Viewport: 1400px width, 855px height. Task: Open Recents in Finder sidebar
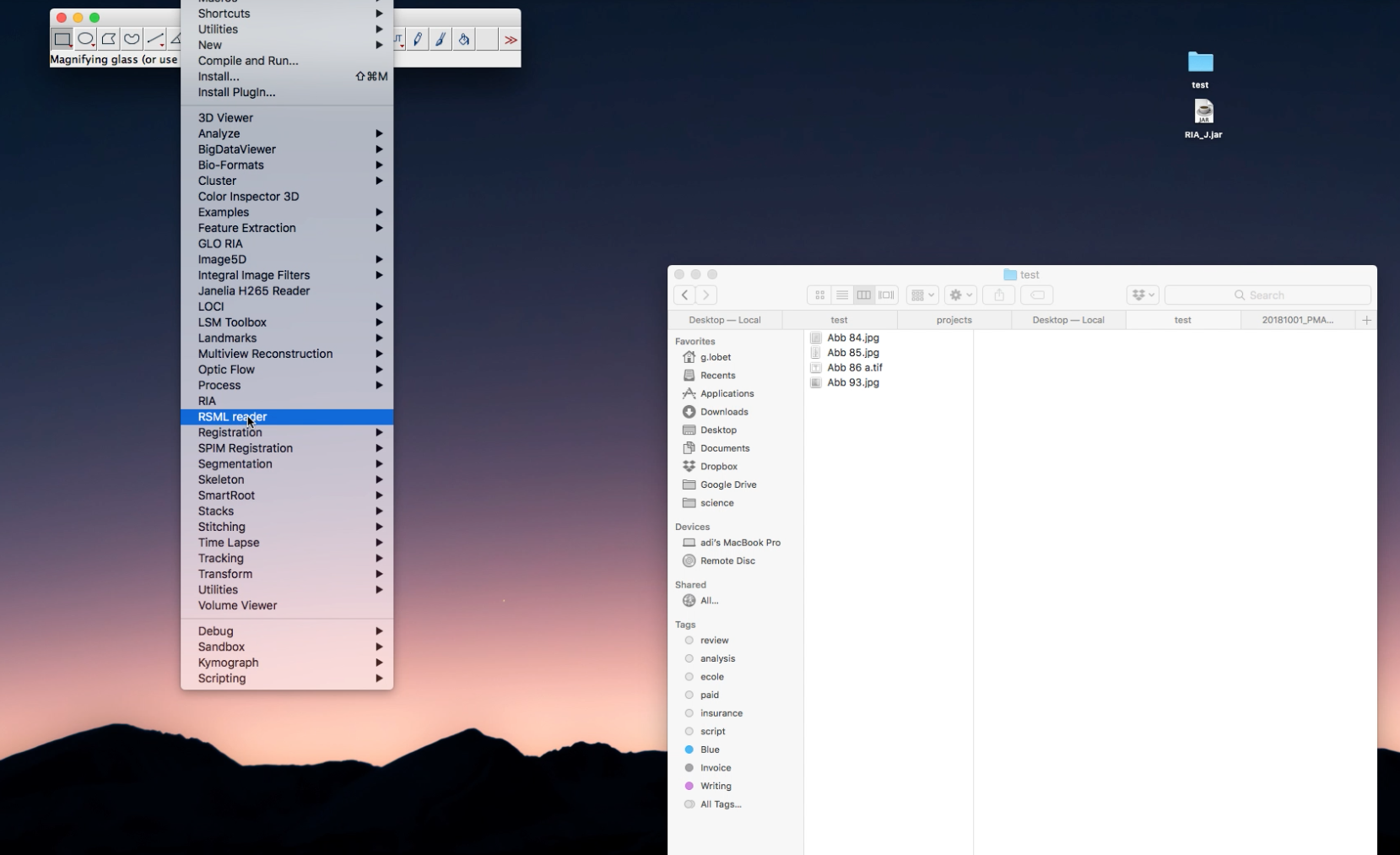[717, 376]
